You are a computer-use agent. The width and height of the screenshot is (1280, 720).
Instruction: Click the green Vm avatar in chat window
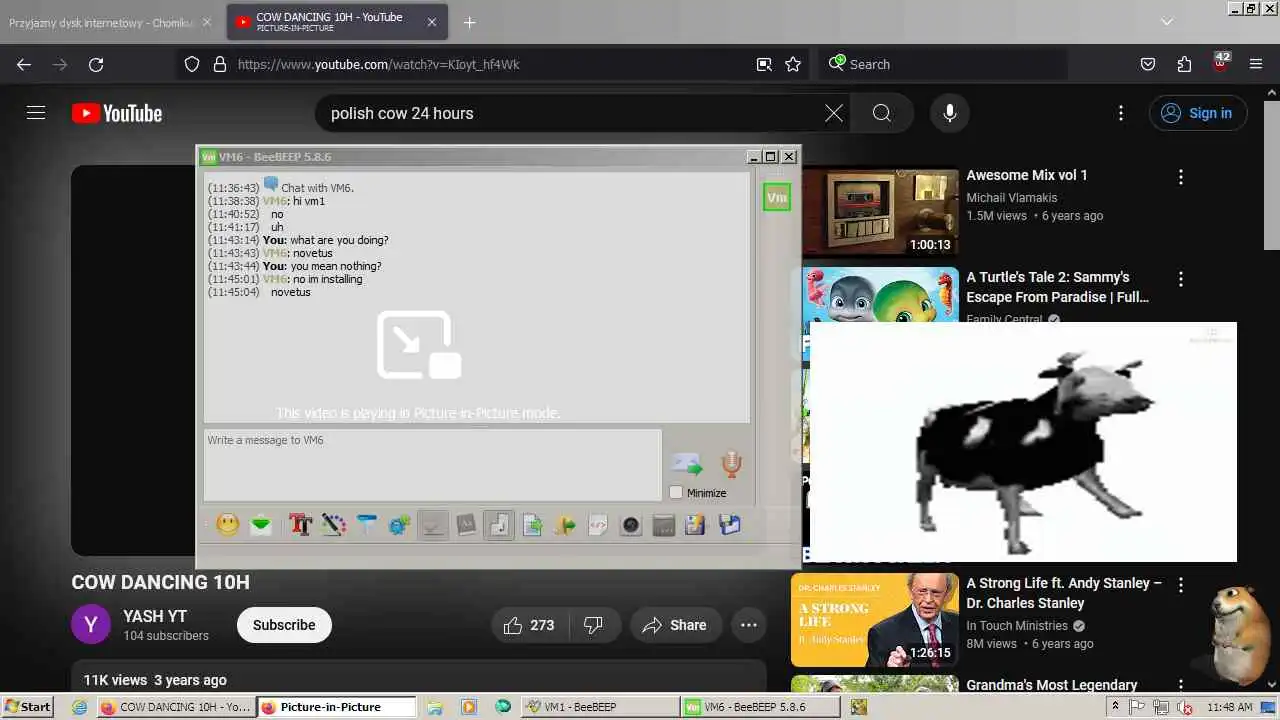[x=777, y=198]
